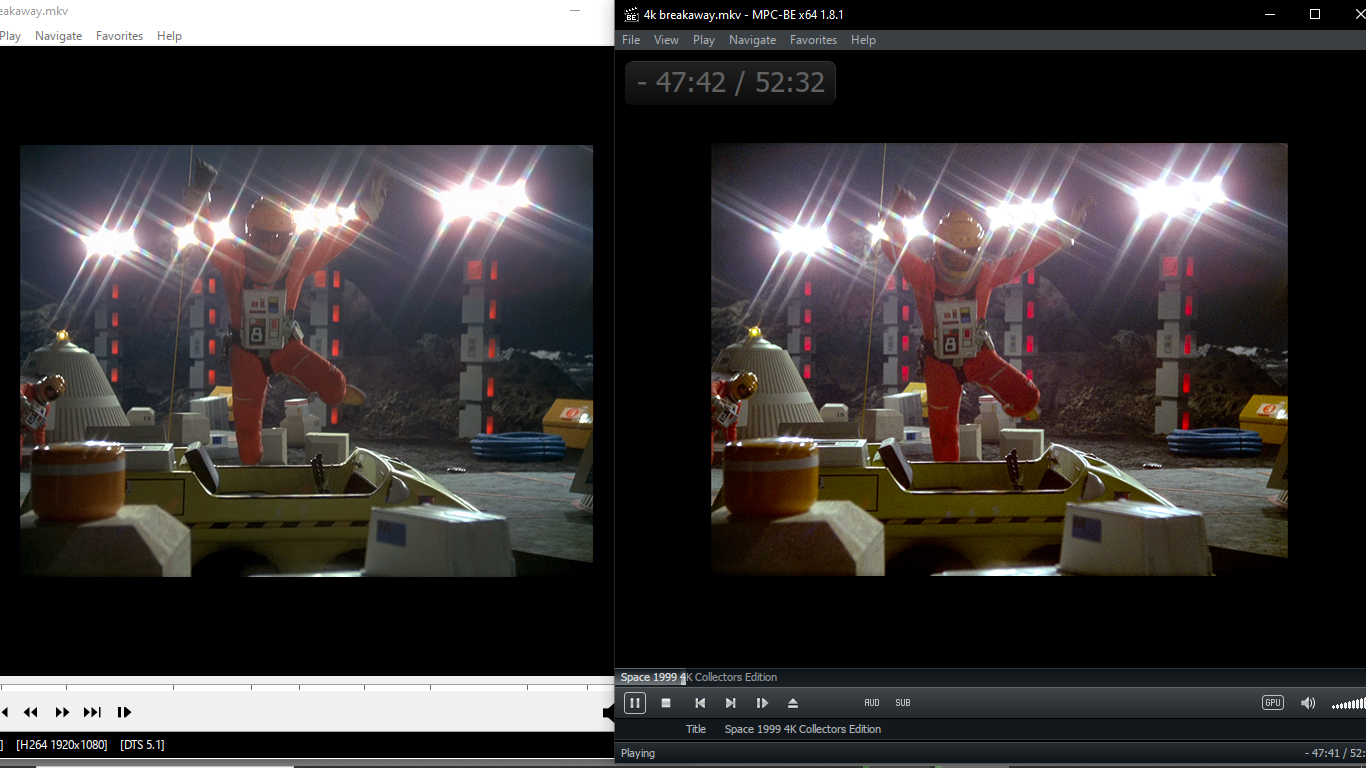
Task: Adjust the MPC-BE volume slider
Action: pos(1349,703)
